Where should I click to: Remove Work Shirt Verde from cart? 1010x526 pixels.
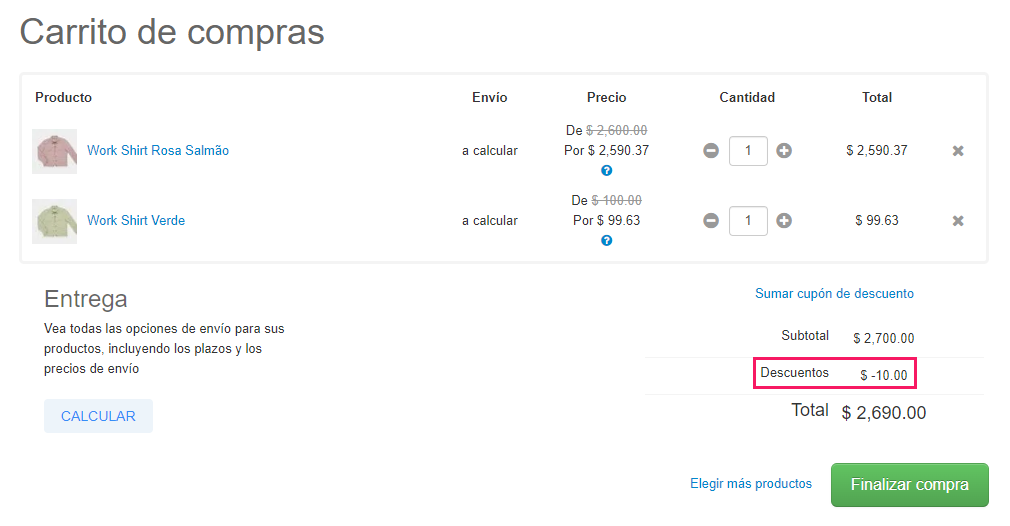[958, 221]
